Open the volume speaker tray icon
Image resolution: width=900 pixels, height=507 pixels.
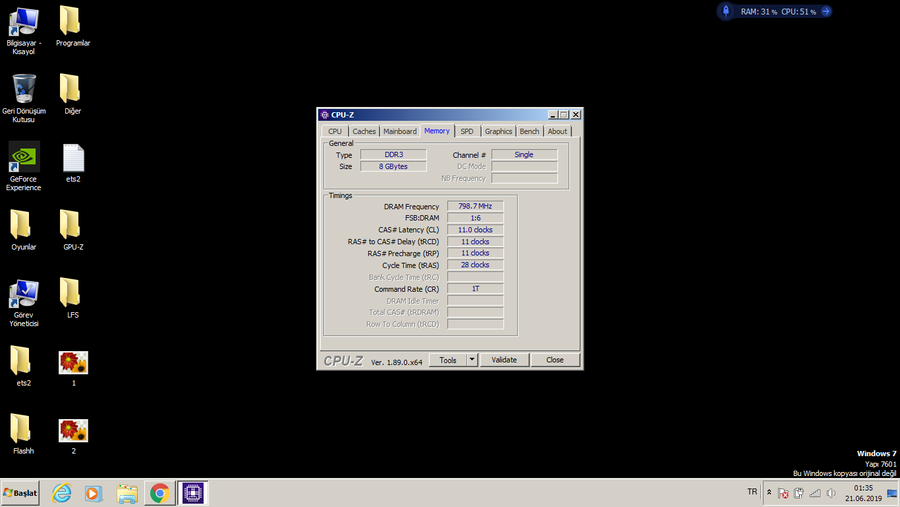pyautogui.click(x=831, y=493)
